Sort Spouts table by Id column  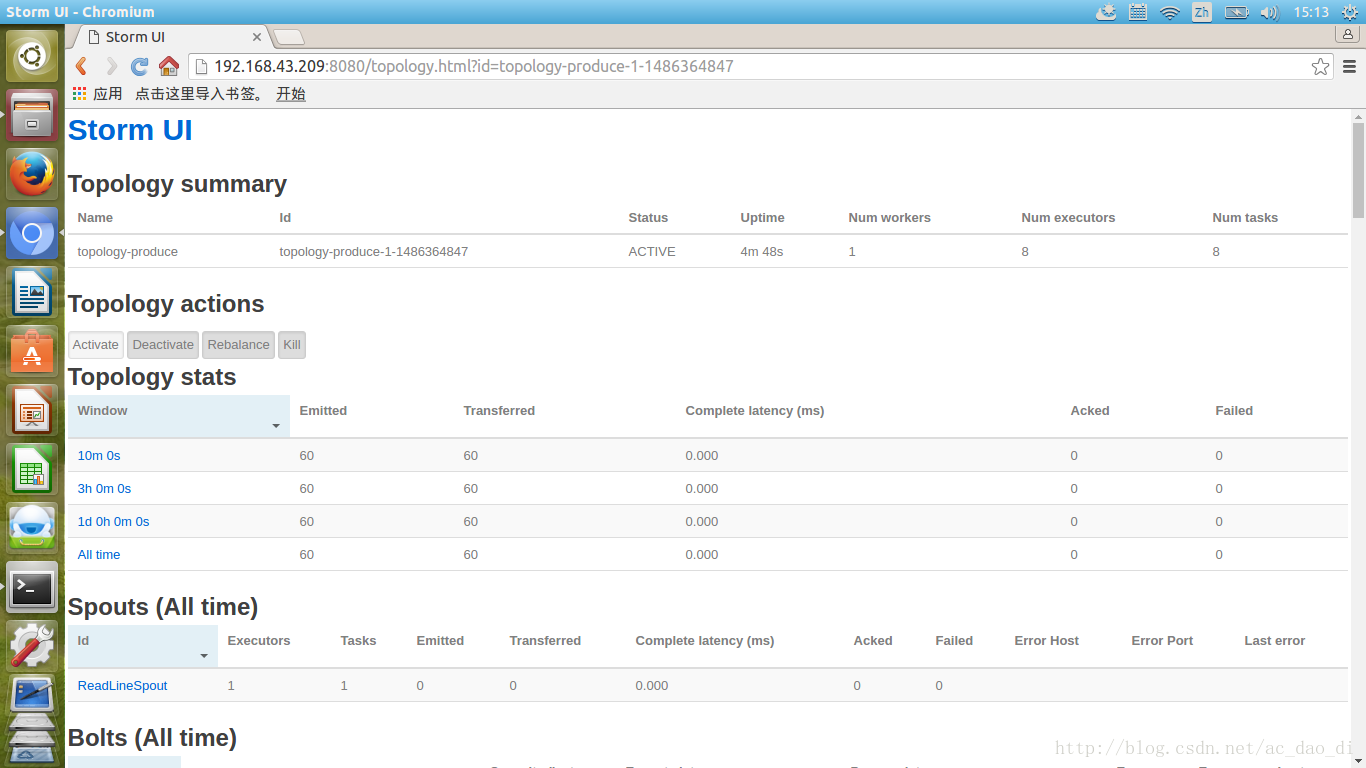143,646
